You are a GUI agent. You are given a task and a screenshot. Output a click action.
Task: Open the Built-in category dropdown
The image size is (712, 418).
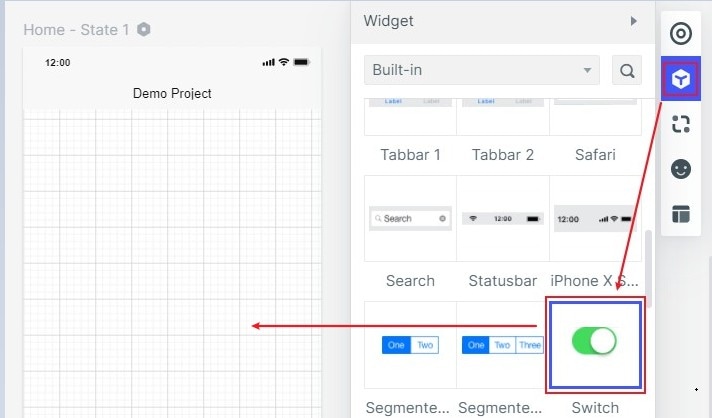pos(481,71)
